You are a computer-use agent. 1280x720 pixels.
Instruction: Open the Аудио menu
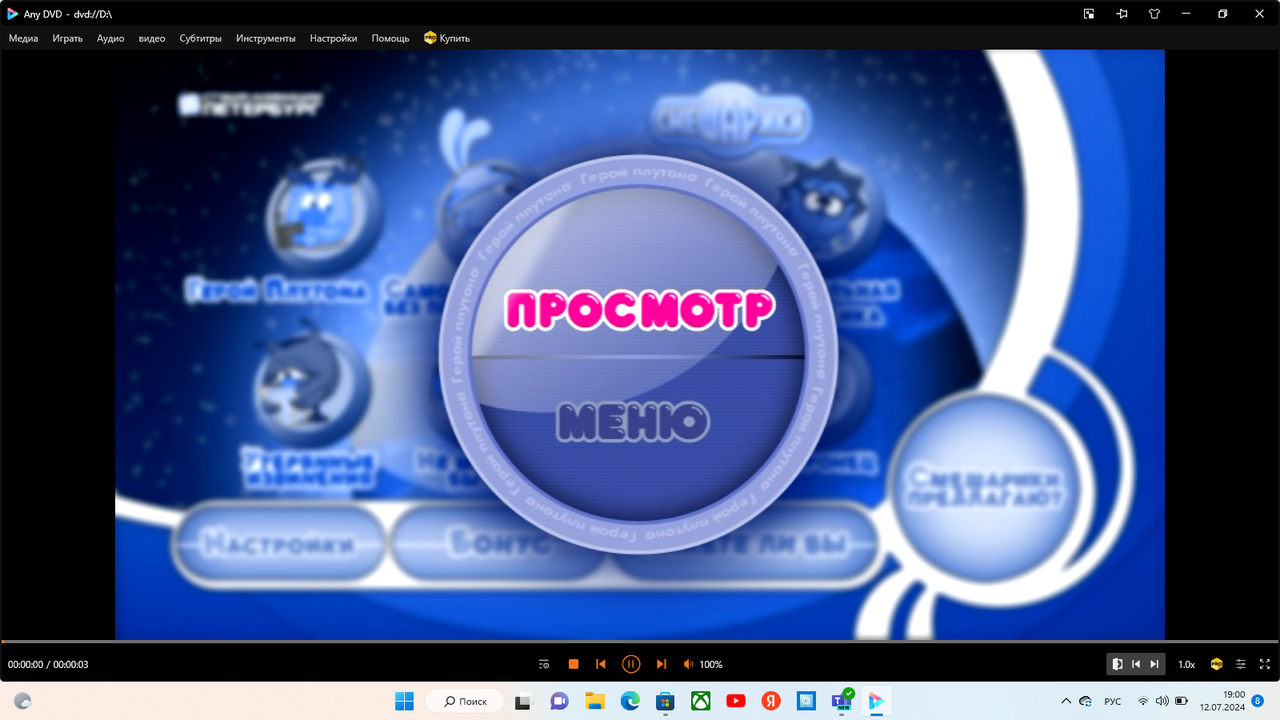click(x=110, y=38)
